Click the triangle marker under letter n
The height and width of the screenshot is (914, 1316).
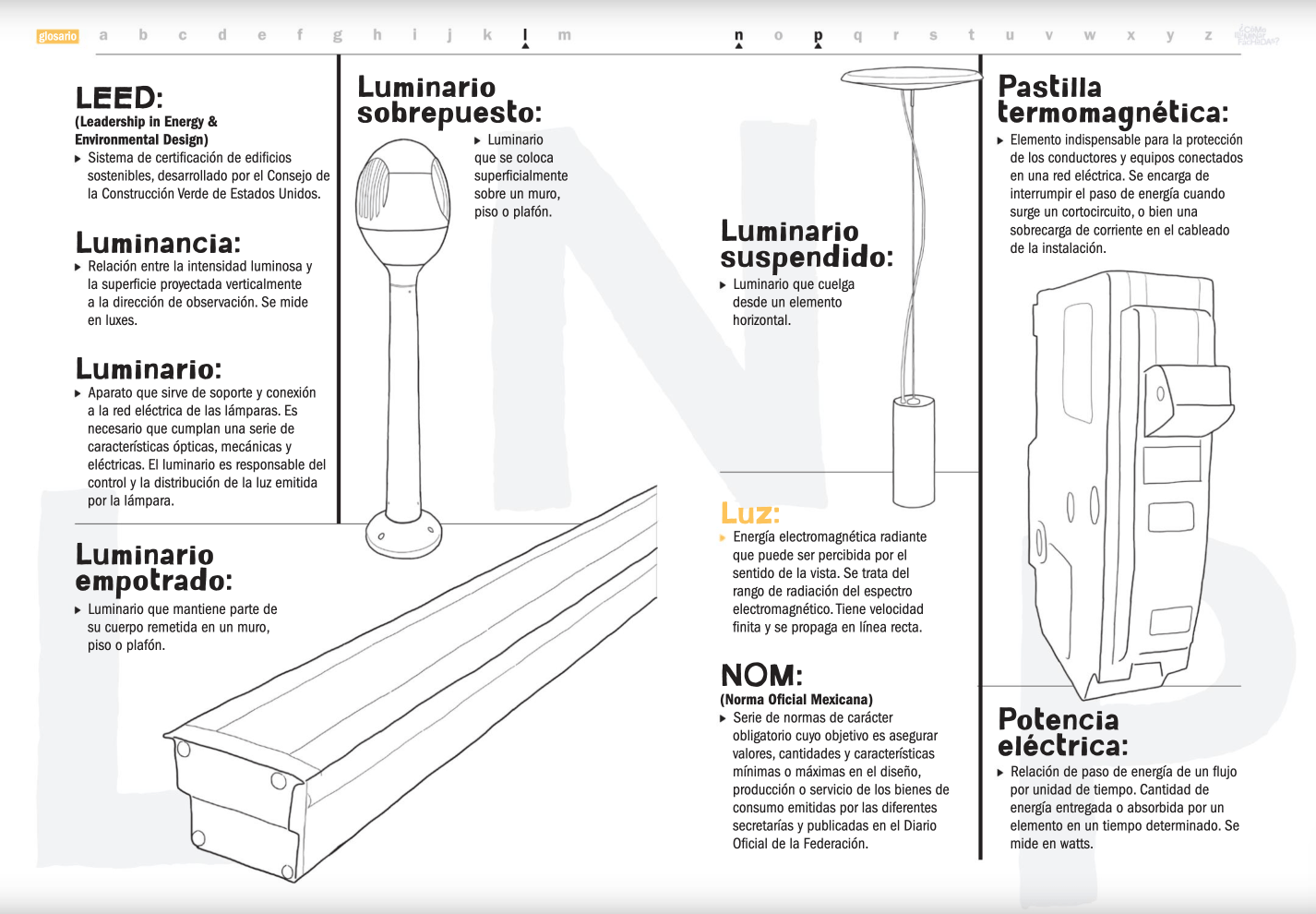pos(738,46)
